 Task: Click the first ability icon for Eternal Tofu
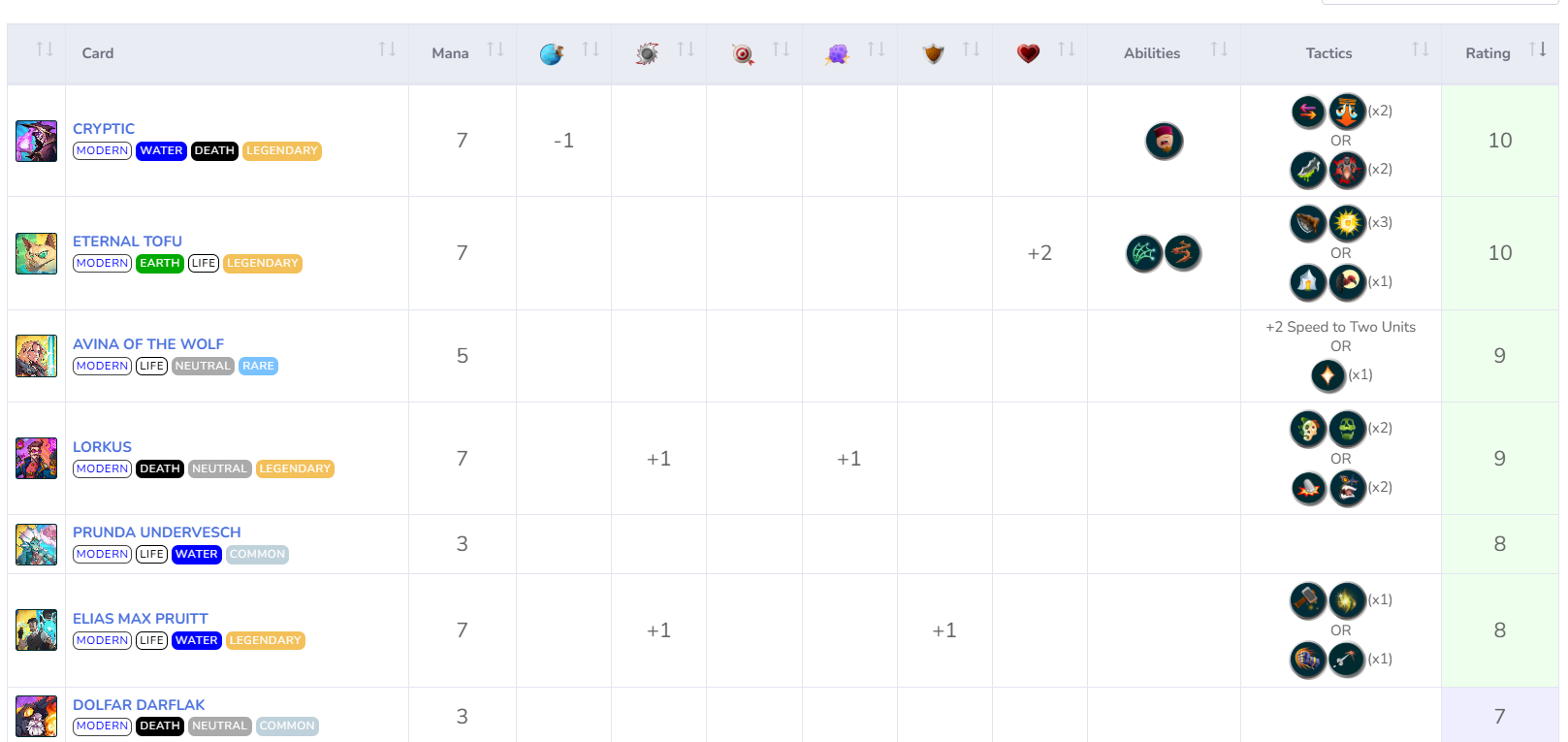(x=1144, y=254)
